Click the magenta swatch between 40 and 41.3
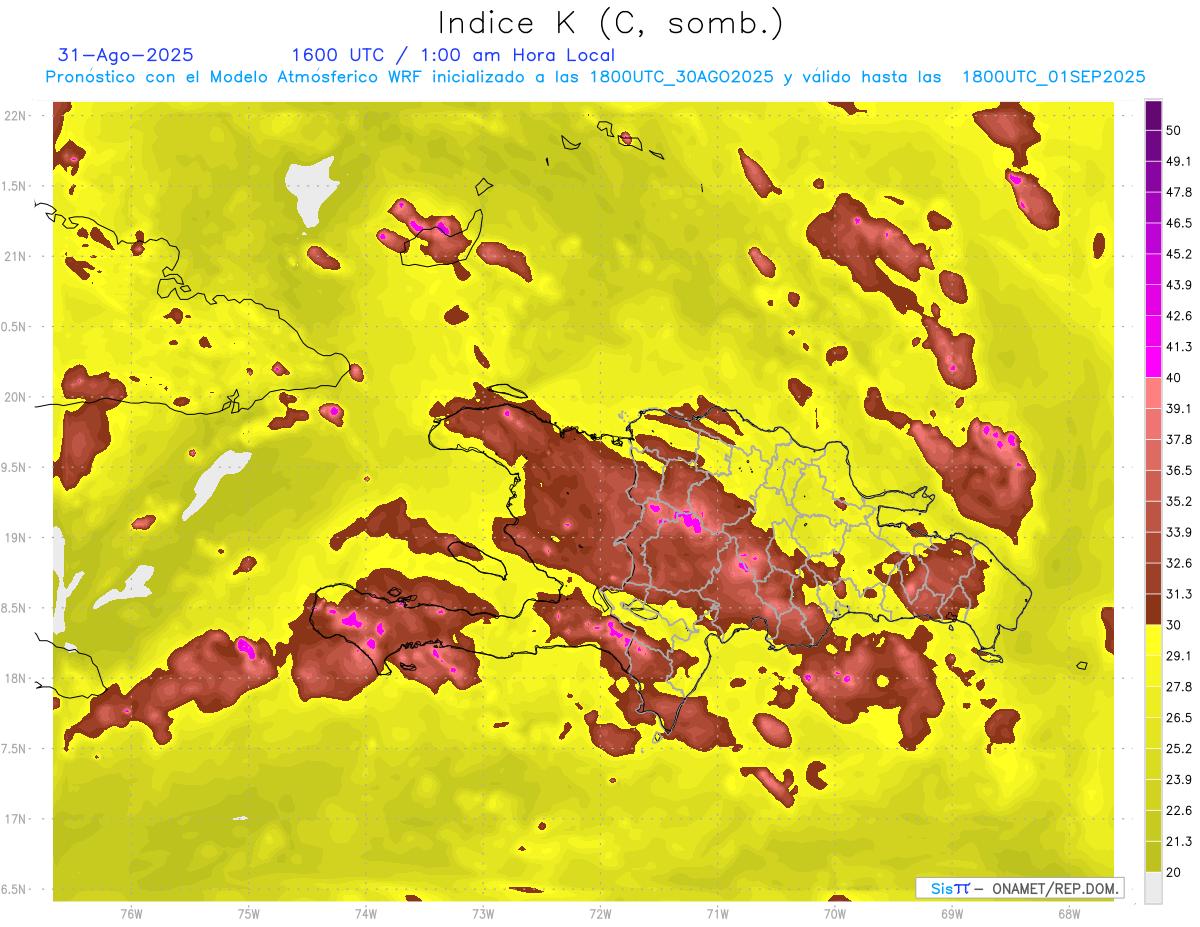This screenshot has height=927, width=1200. (x=1153, y=362)
